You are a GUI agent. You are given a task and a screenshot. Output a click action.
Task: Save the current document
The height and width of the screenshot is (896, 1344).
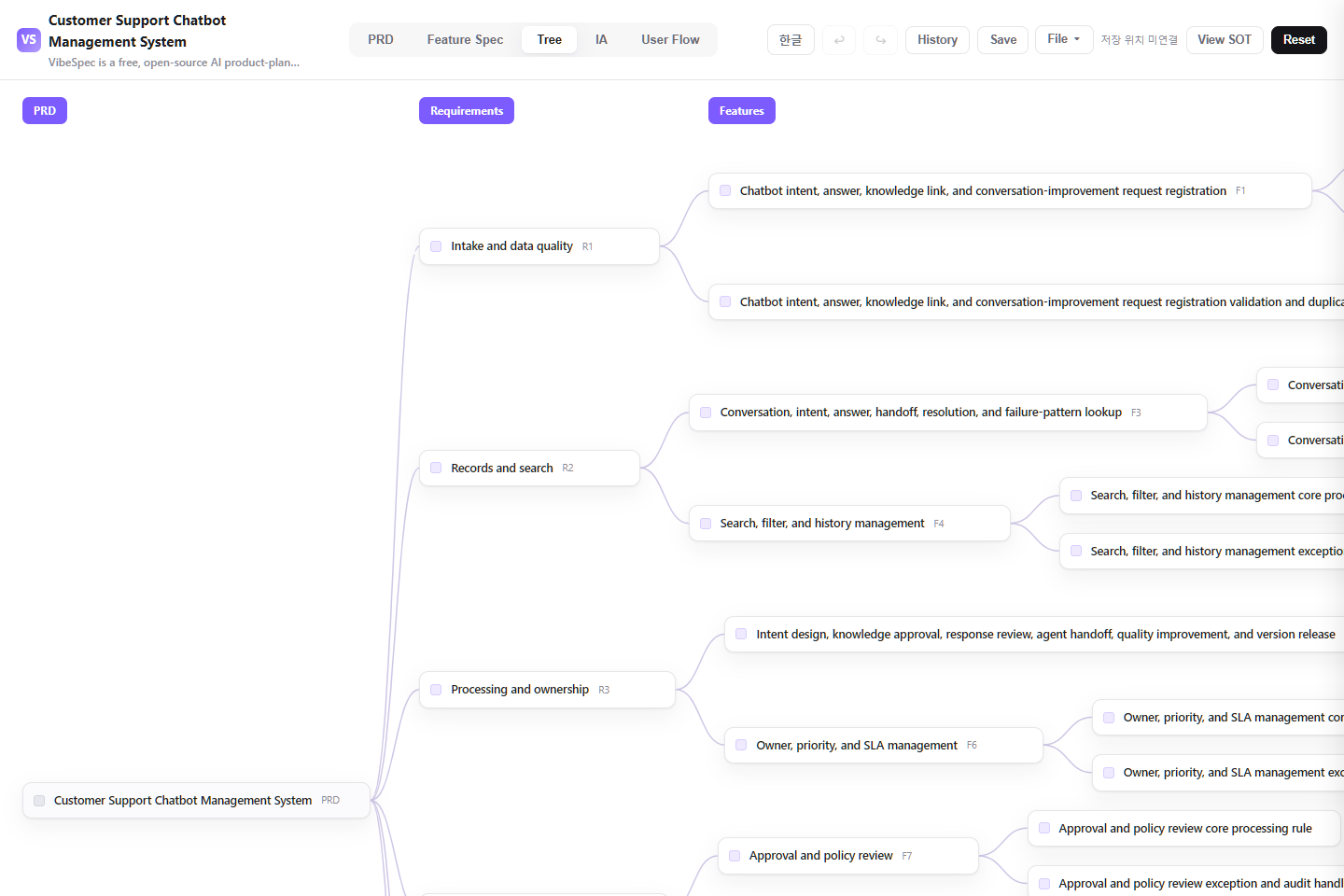click(x=1003, y=40)
